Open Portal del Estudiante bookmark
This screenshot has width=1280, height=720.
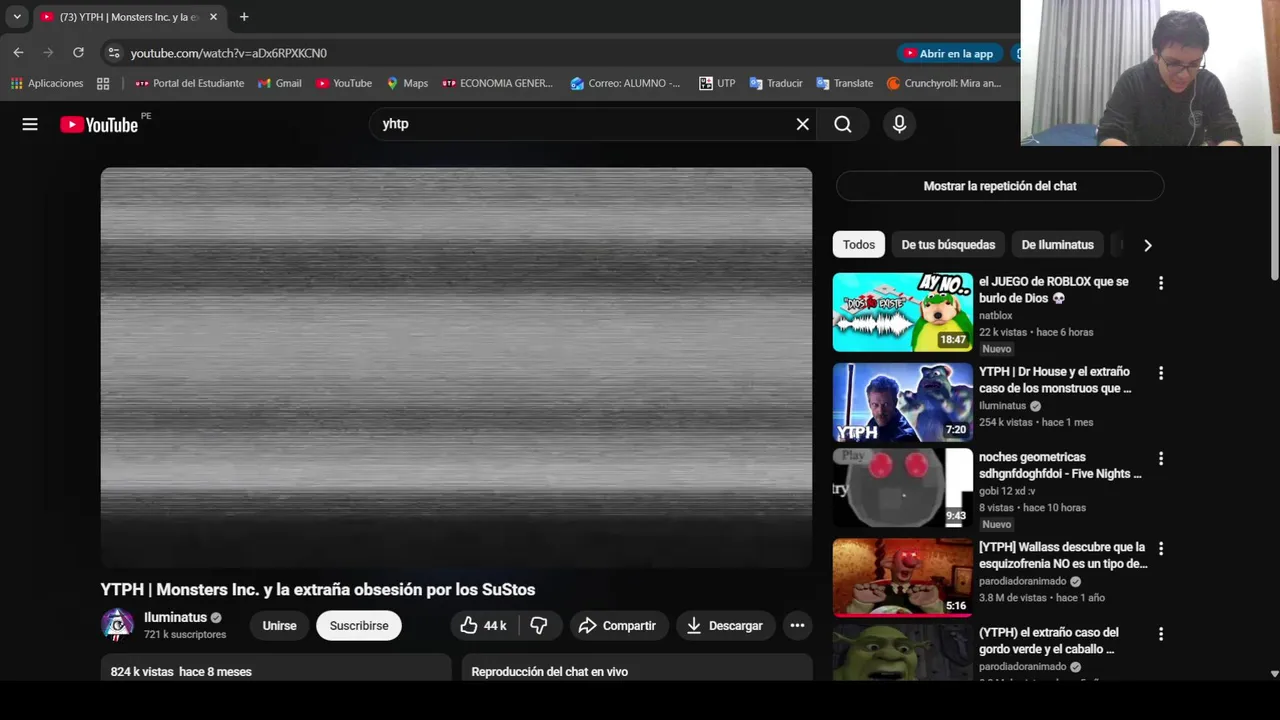point(189,83)
